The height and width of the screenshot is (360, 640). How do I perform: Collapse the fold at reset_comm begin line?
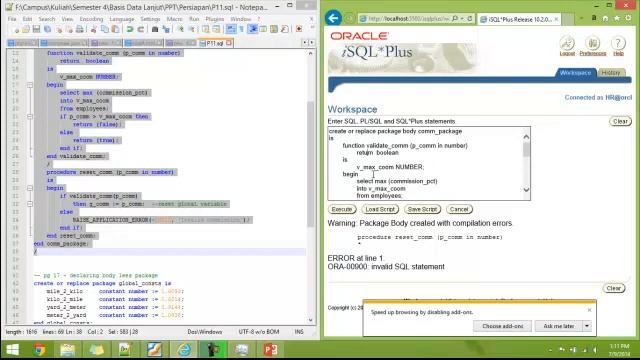30,188
